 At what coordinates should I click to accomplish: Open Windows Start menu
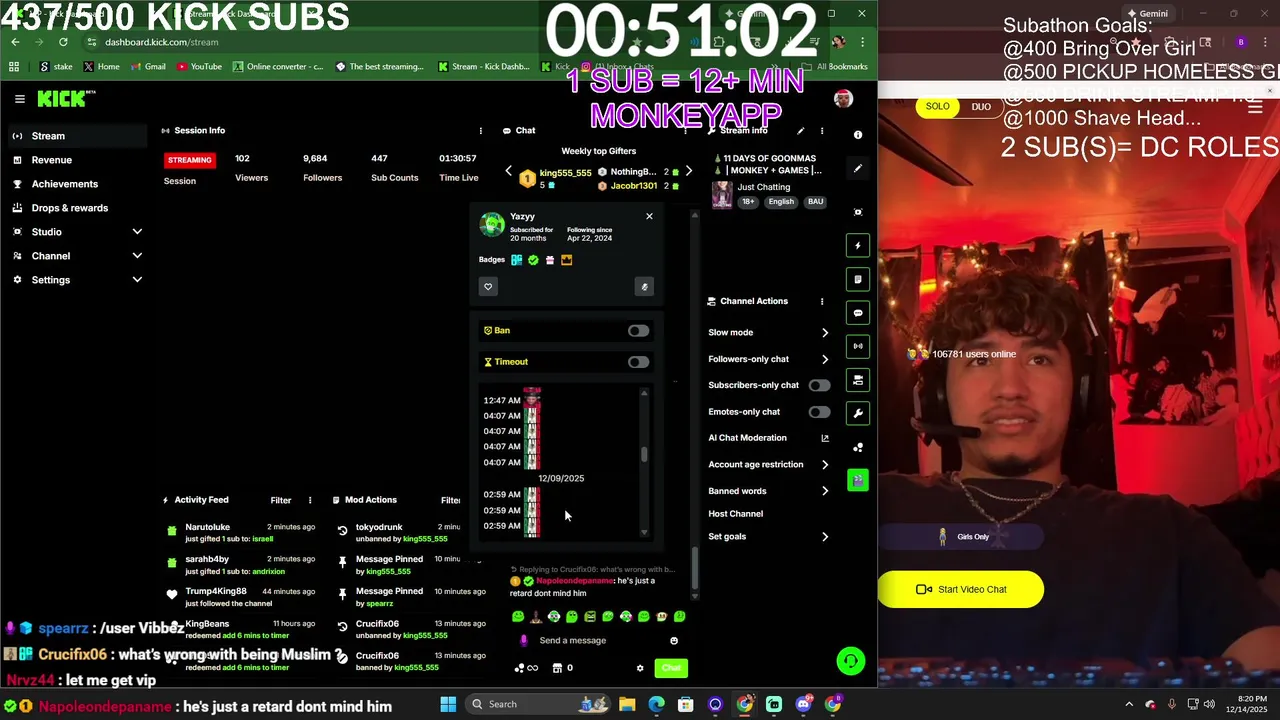(448, 704)
